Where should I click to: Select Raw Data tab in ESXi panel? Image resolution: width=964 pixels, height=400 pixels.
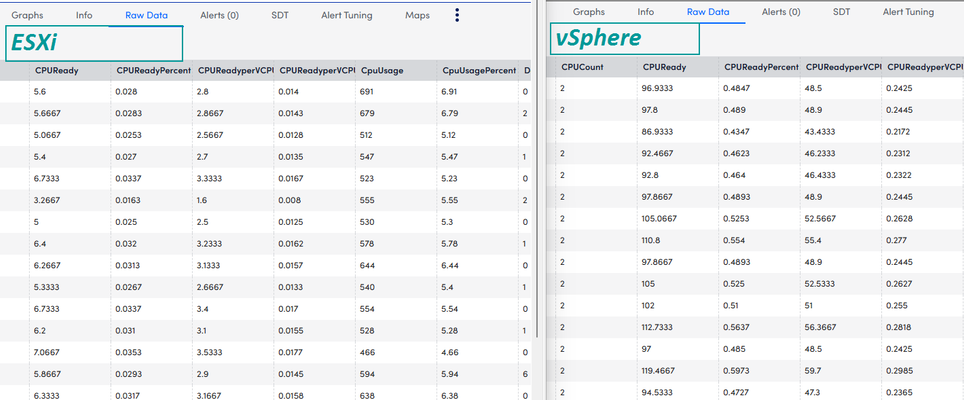(x=146, y=15)
